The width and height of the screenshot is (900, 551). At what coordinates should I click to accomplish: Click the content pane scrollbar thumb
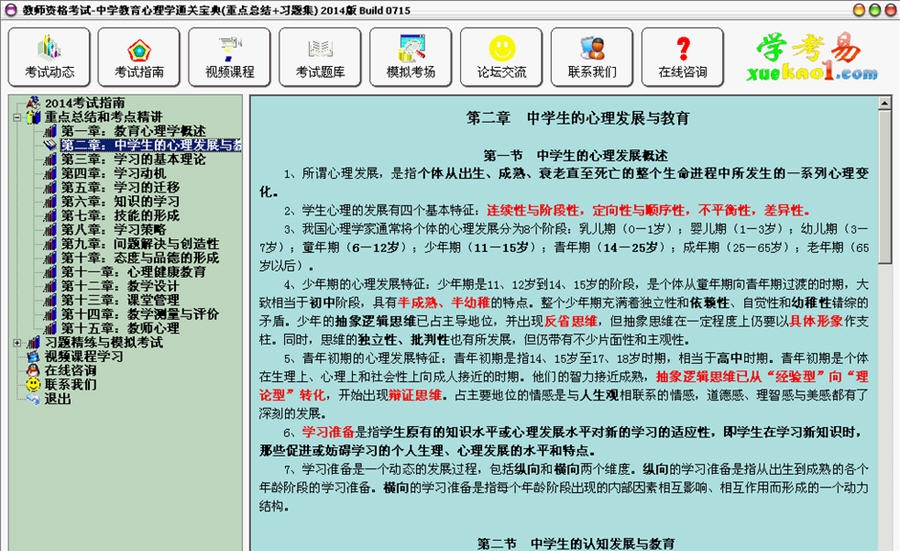[x=885, y=187]
